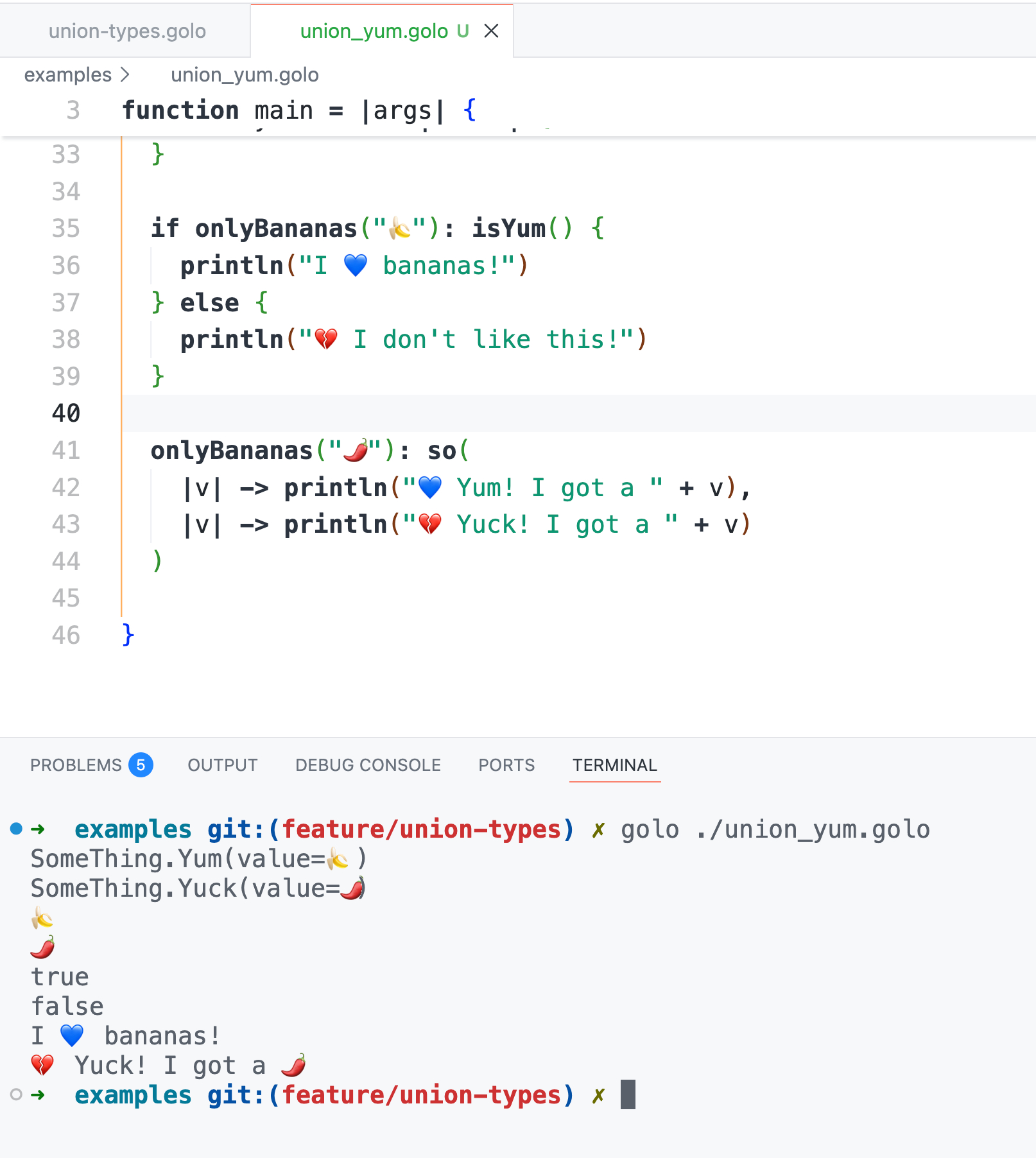1036x1158 pixels.
Task: Click the hollow circle decoration on last prompt
Action: point(17,1094)
